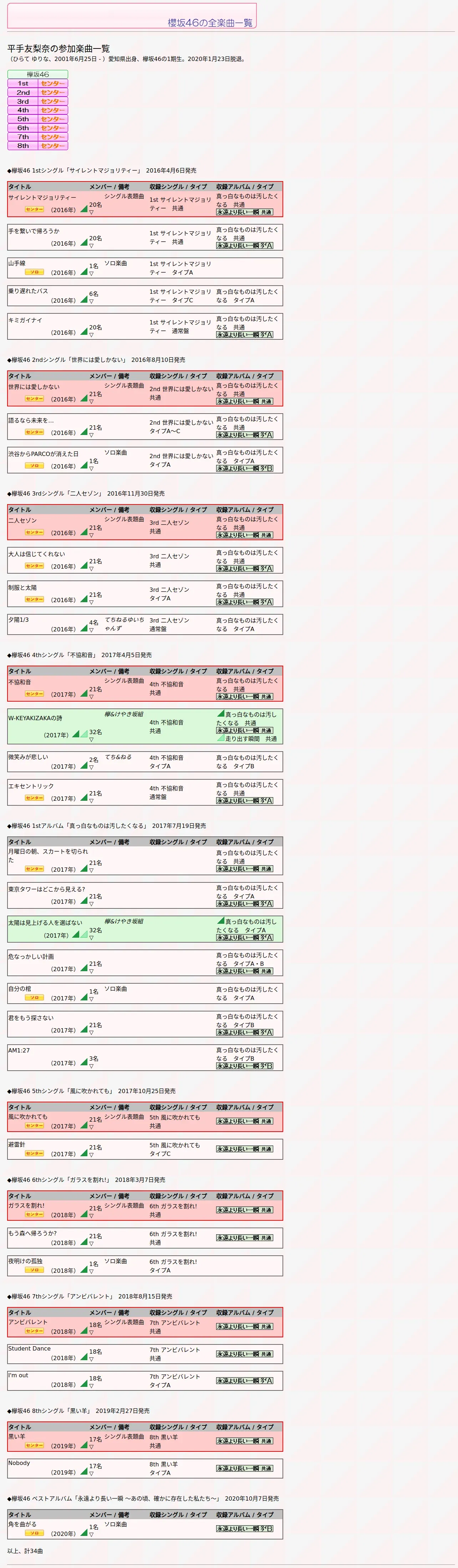Click てちねるゆいちゃんず note in 夕陽1/3 row
458x1568 pixels.
click(x=124, y=624)
